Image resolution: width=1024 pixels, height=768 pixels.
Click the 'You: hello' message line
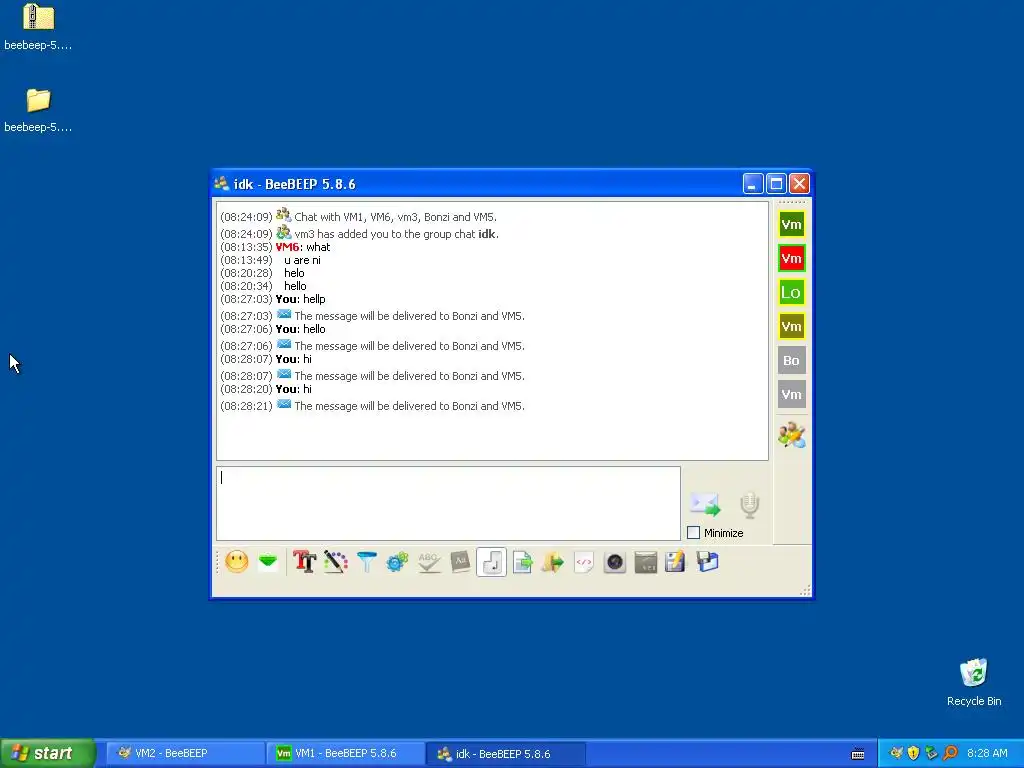pos(300,329)
